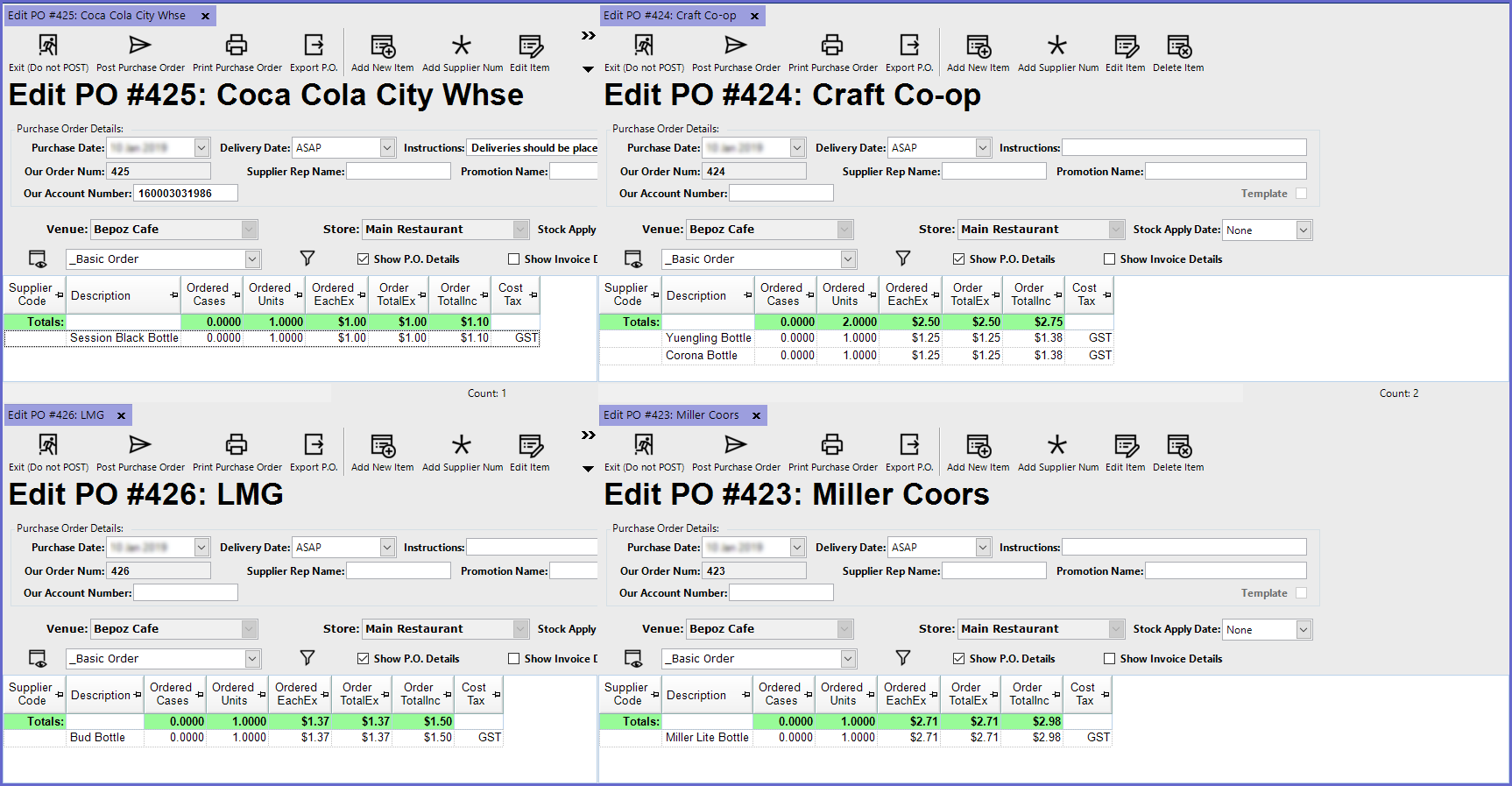Open _Basic Order dropdown in PO #424

coord(848,259)
